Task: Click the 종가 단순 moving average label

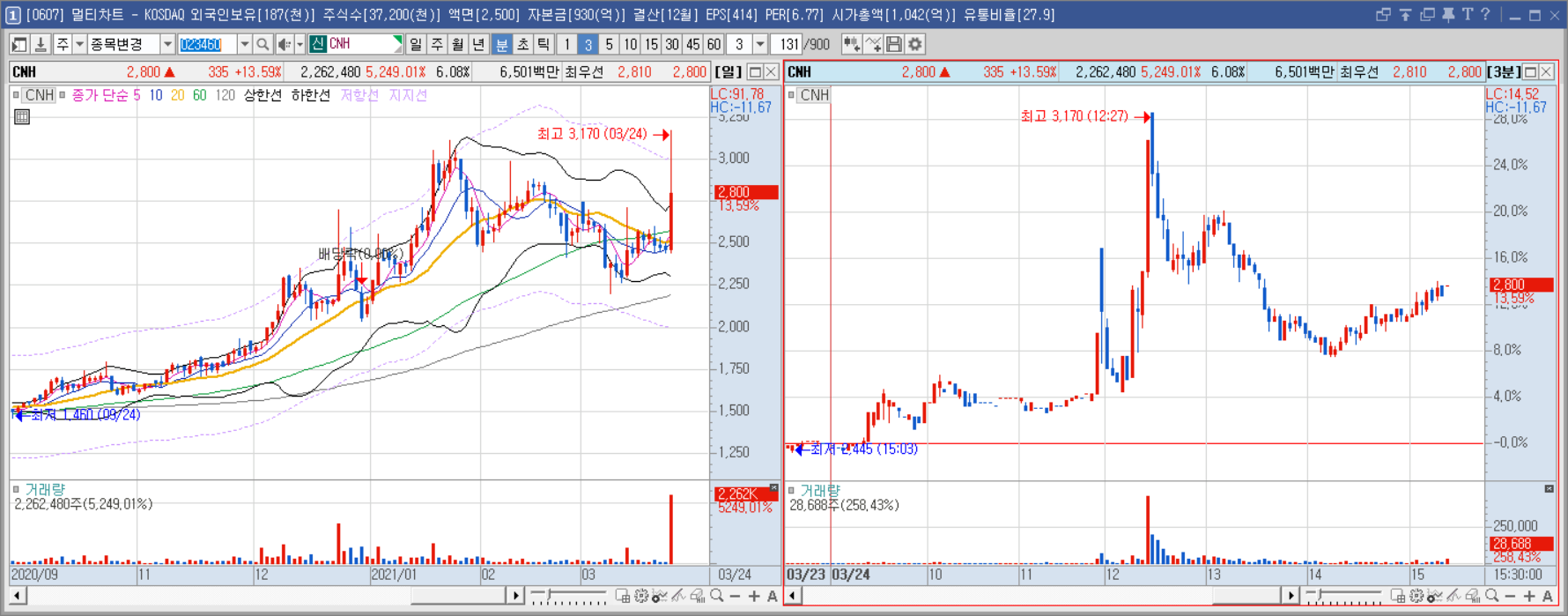Action: (101, 95)
